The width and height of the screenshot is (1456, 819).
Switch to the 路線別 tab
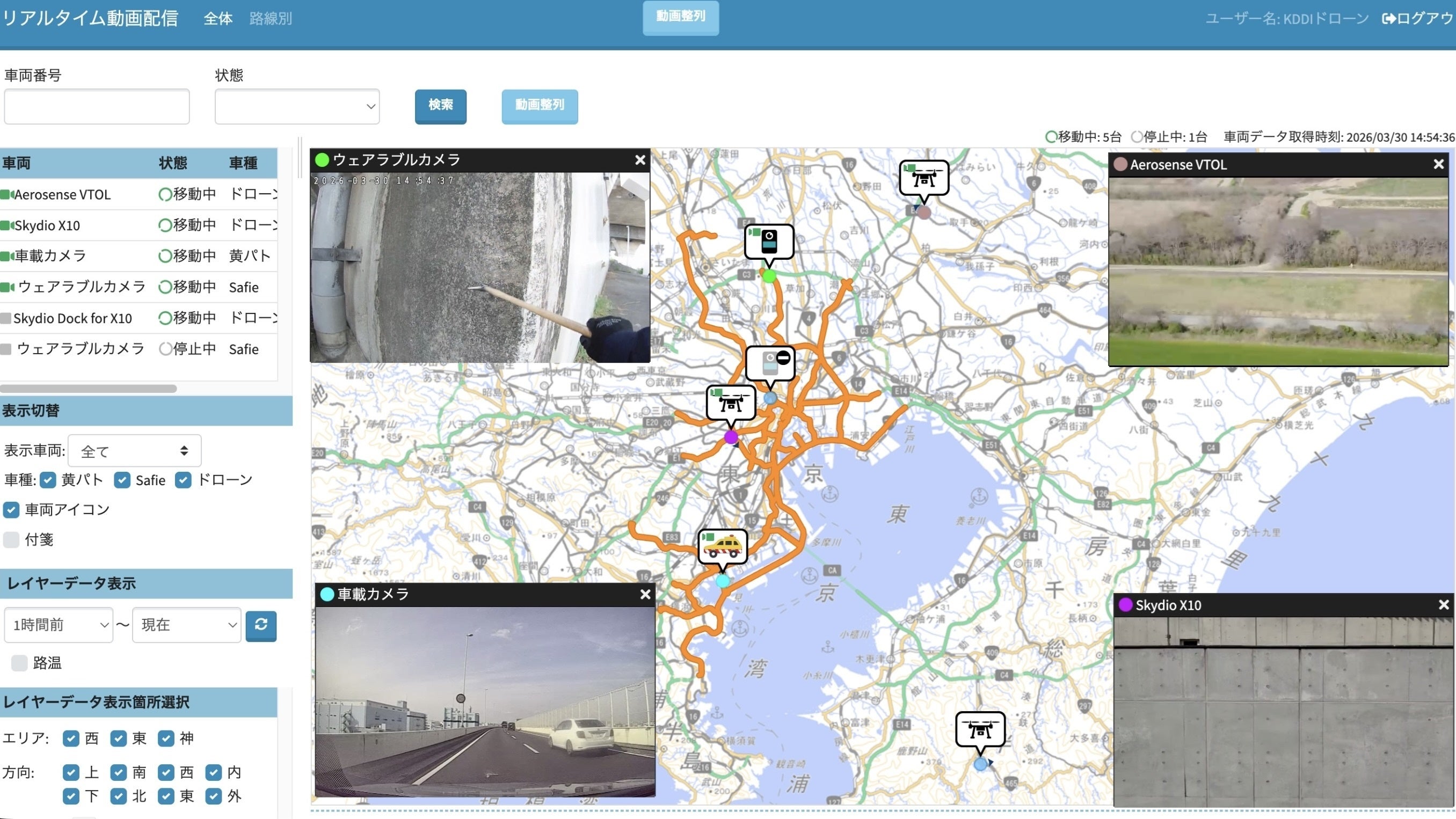click(x=271, y=19)
